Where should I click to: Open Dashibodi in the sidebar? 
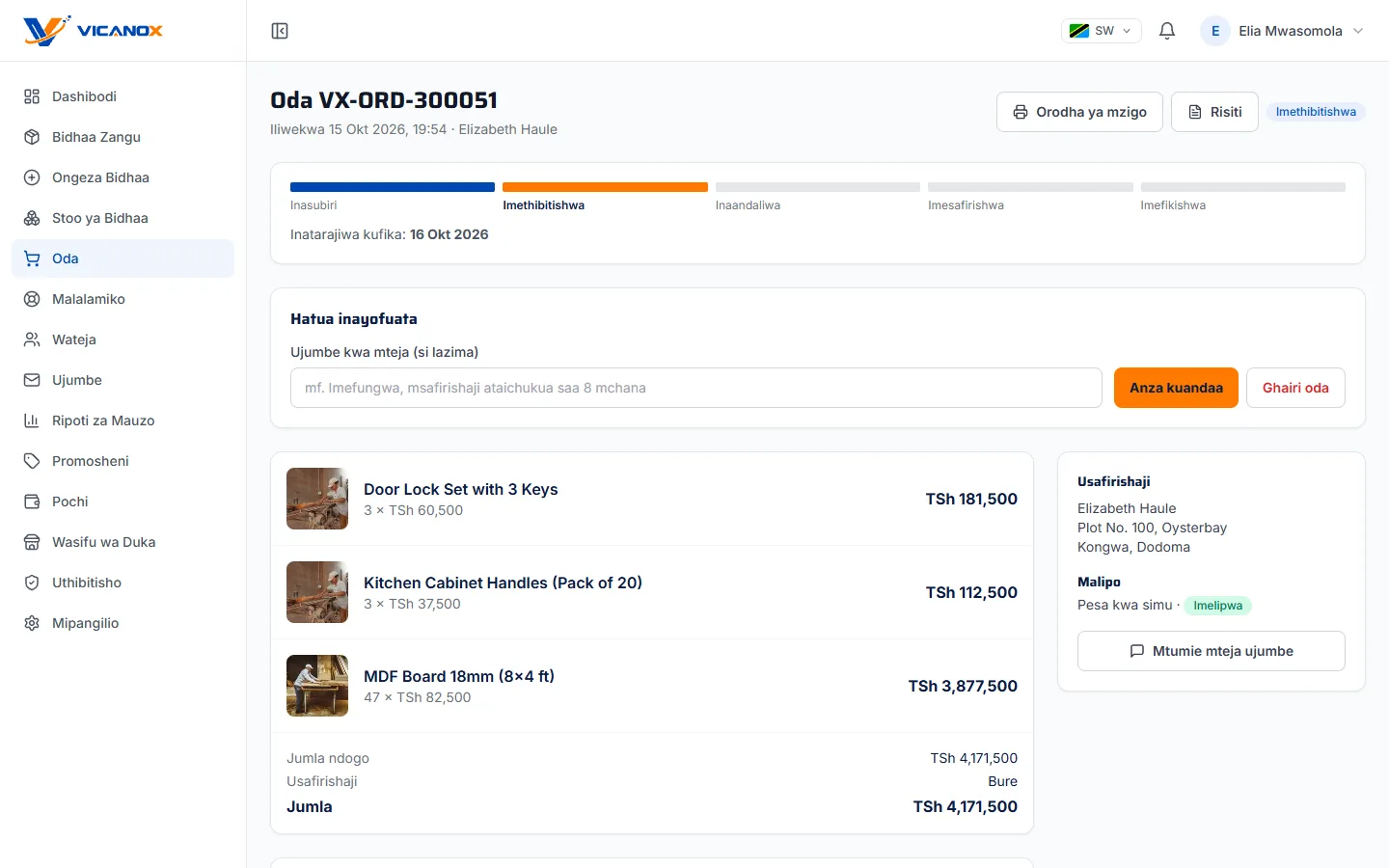pos(123,96)
